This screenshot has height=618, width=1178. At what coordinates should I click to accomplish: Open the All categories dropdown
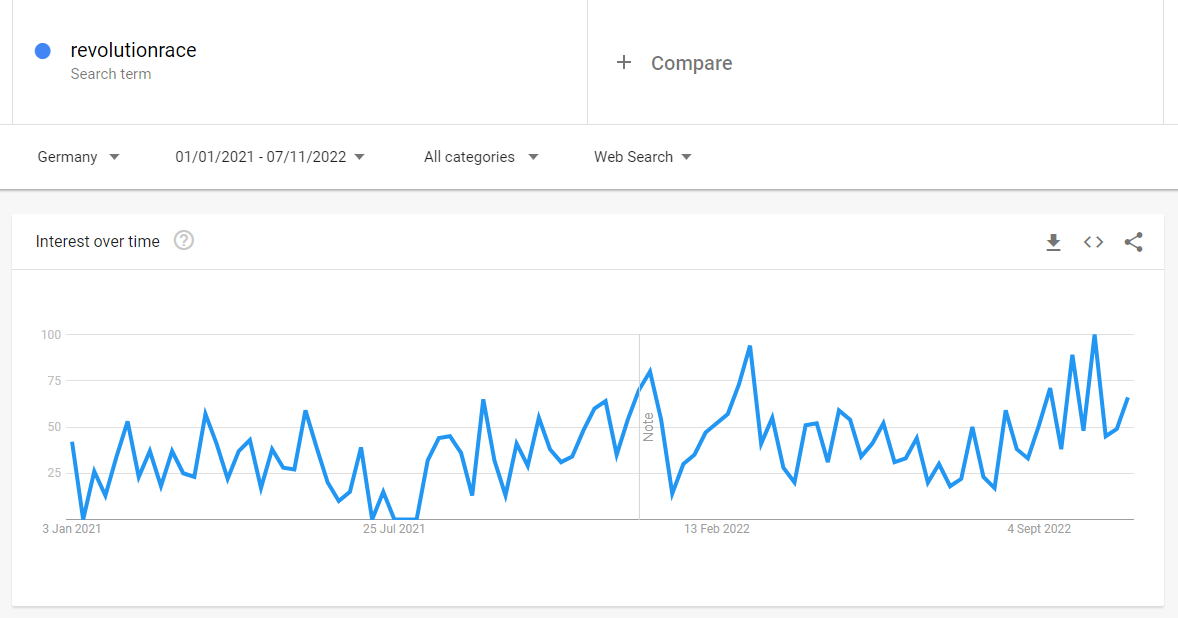tap(481, 157)
